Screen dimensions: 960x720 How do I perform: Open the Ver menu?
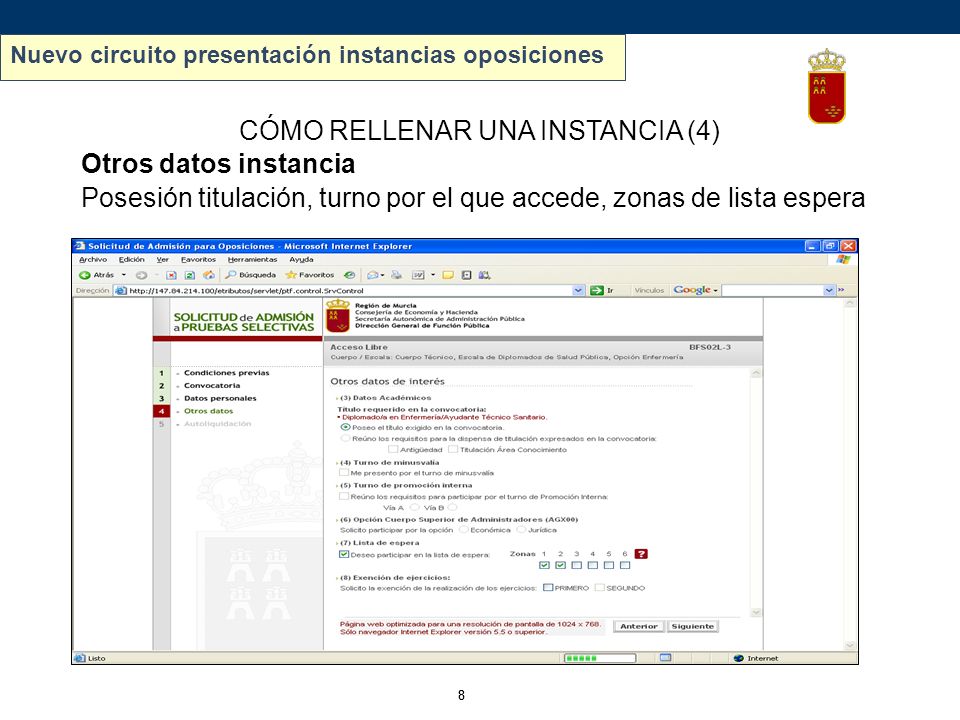162,260
